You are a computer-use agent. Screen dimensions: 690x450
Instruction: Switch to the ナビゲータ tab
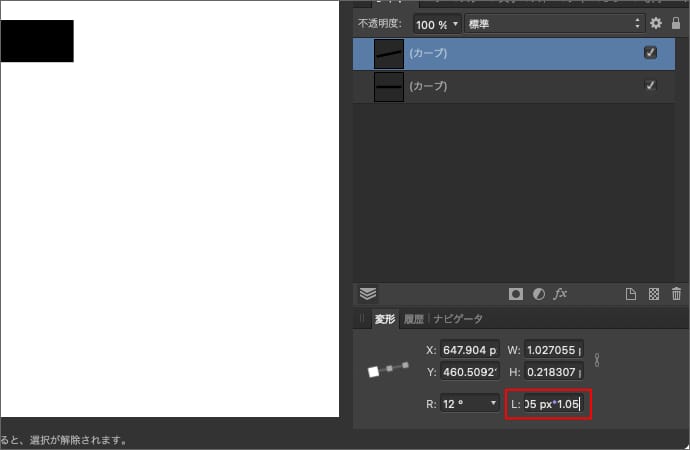[458, 319]
